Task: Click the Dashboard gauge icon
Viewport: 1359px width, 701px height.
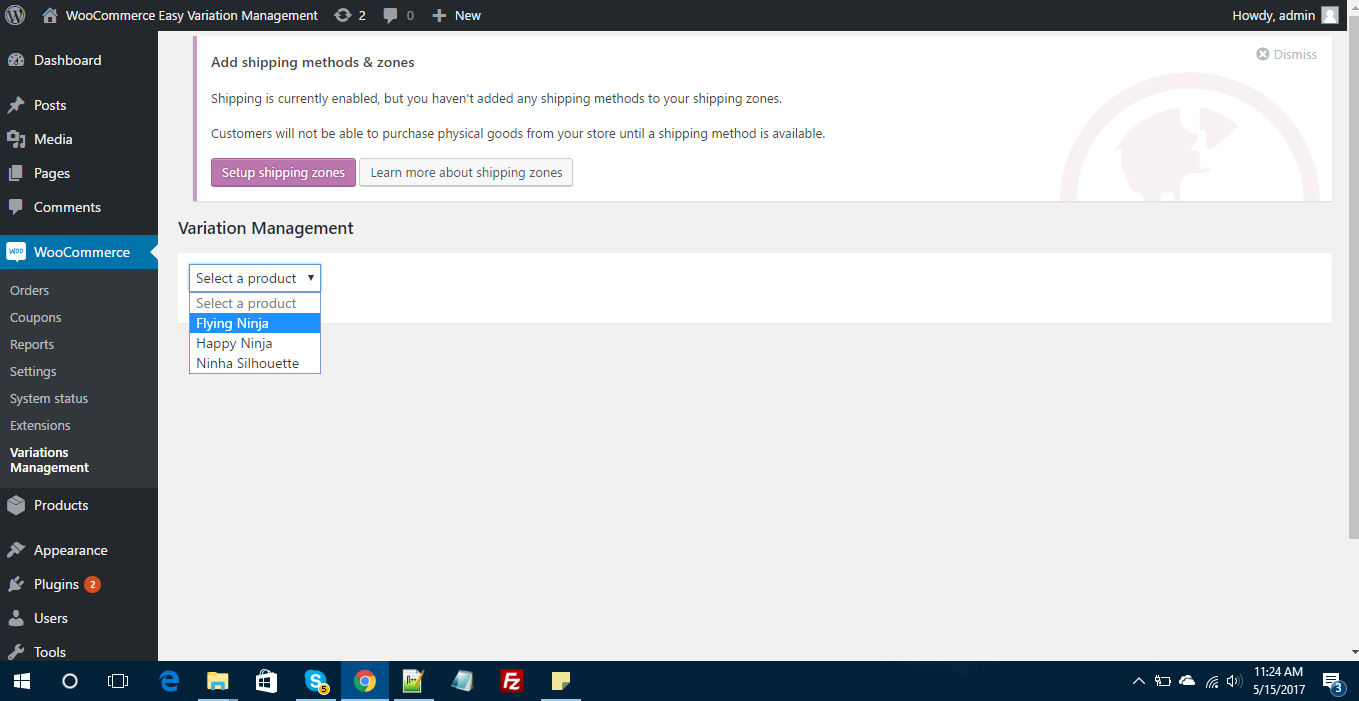Action: pyautogui.click(x=16, y=60)
